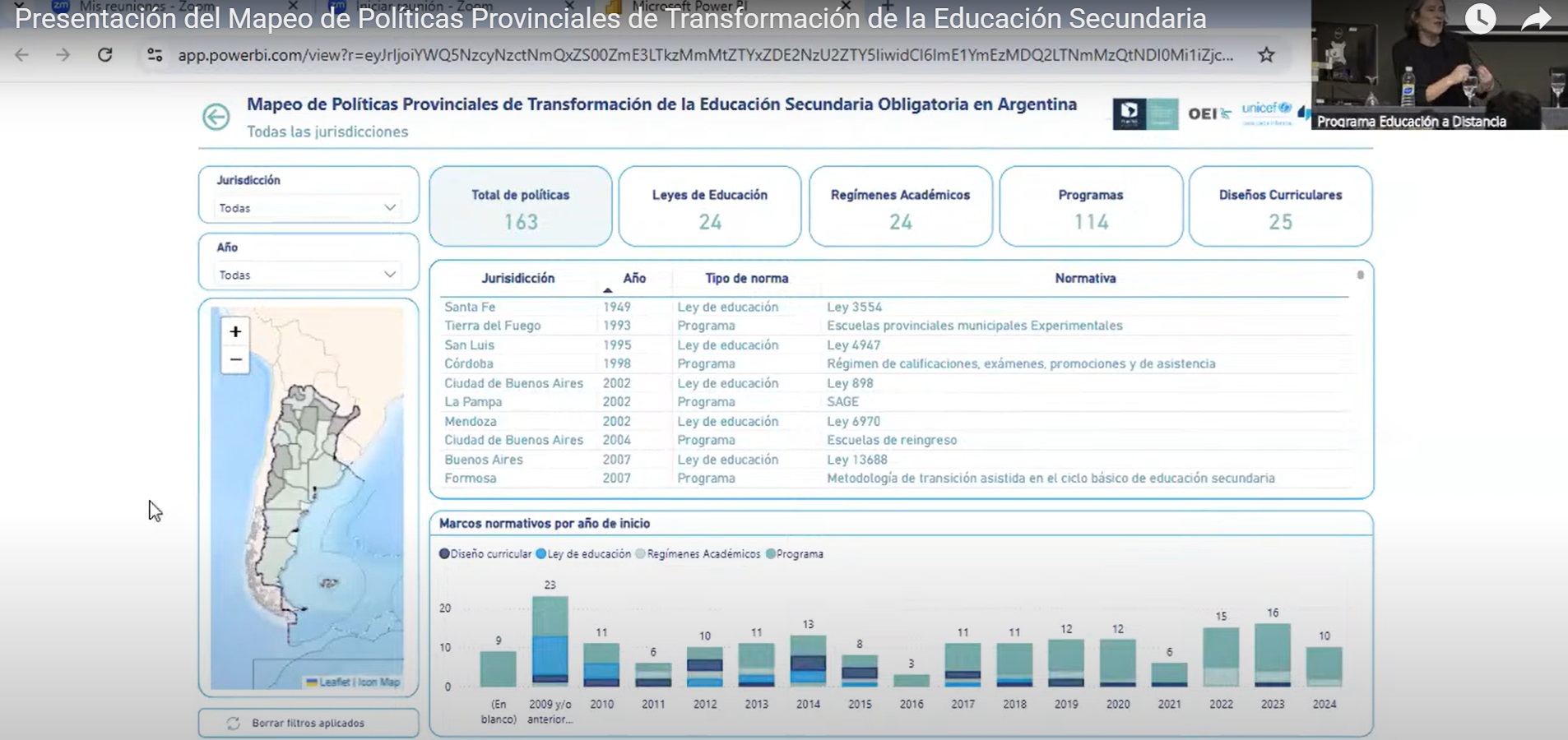The image size is (1568, 740).
Task: Click the Argentina map area
Action: [308, 497]
